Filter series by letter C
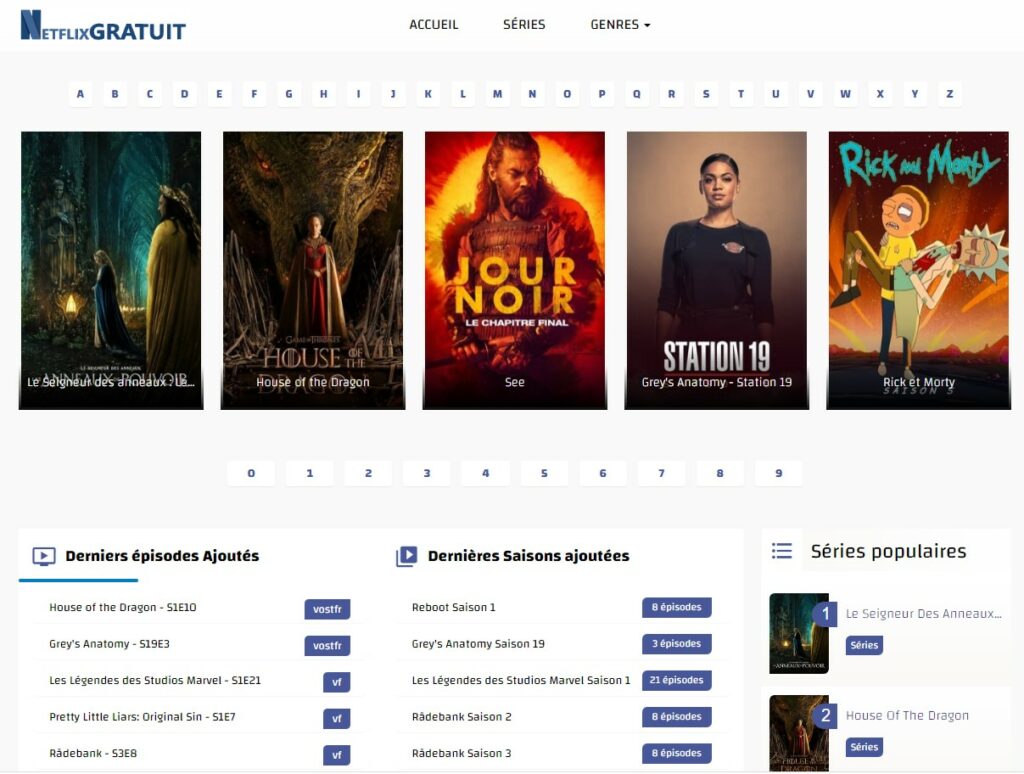The width and height of the screenshot is (1024, 774). pos(150,94)
